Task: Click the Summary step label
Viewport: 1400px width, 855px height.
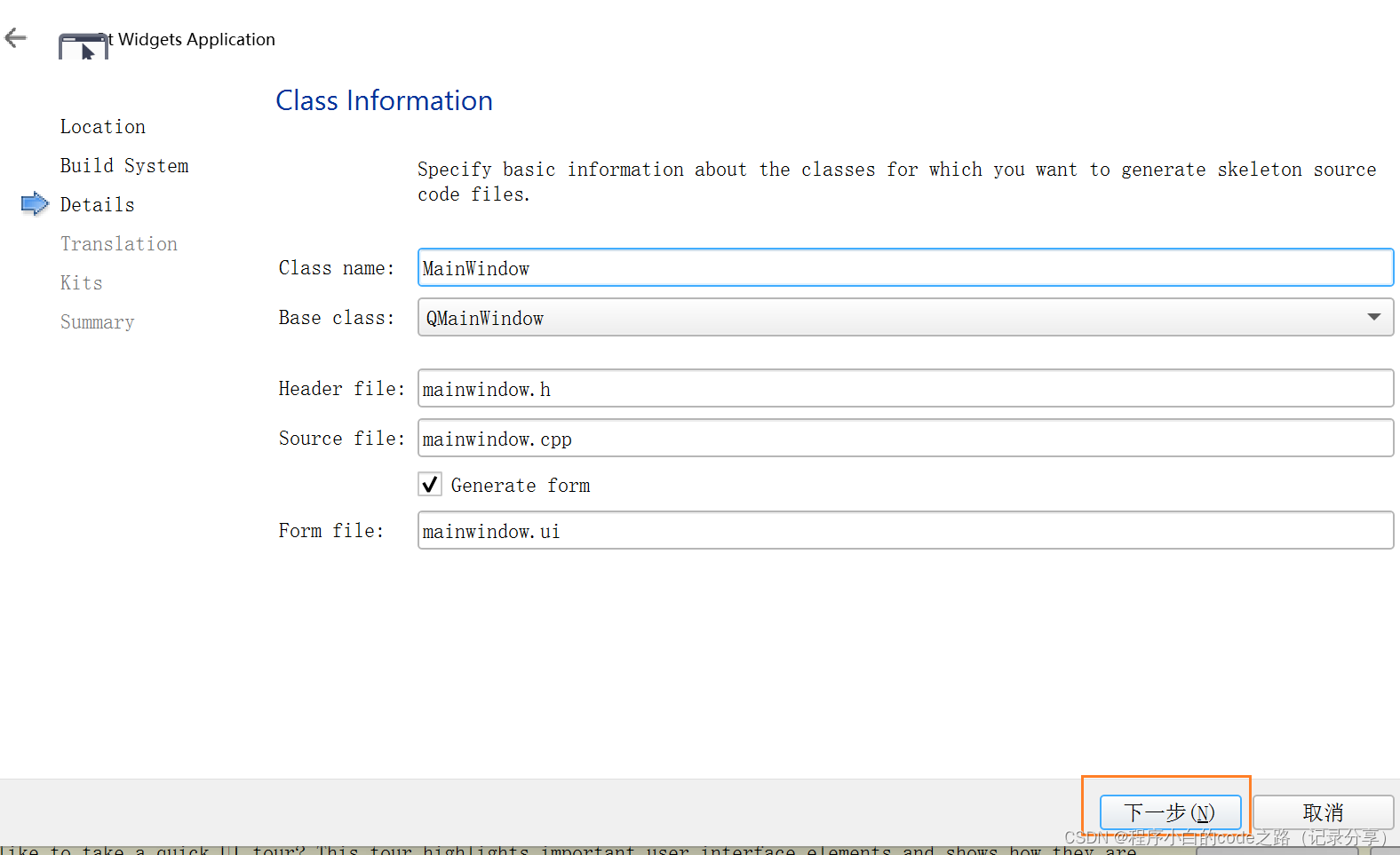Action: (98, 322)
